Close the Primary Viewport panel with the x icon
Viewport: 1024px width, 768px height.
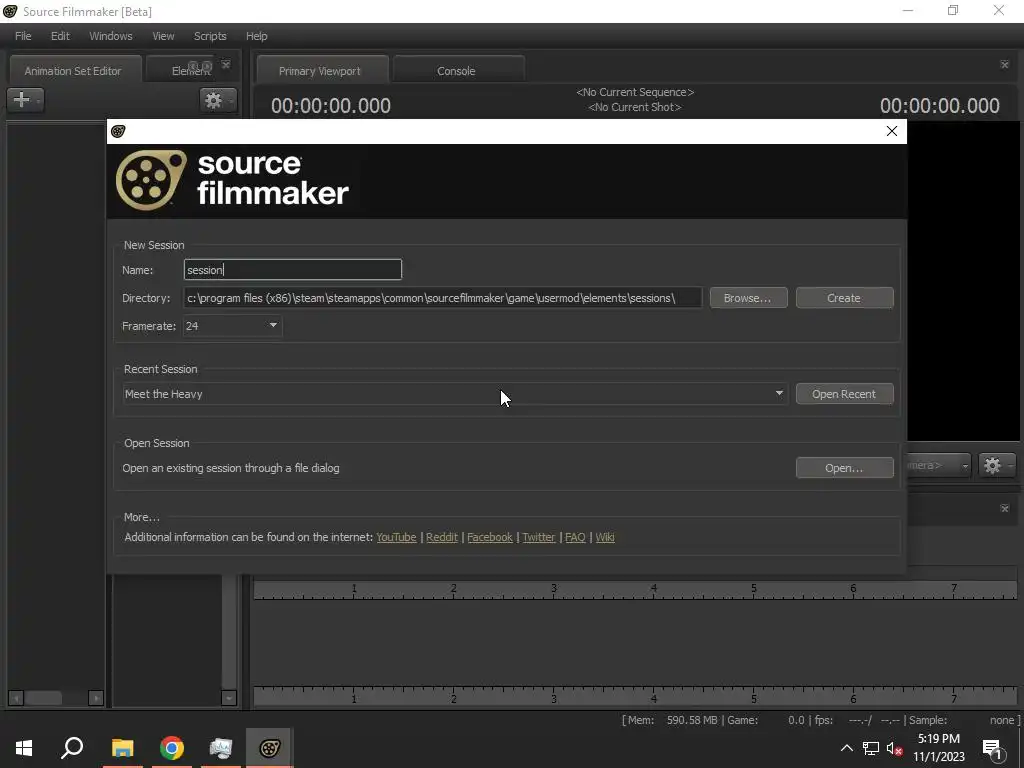(x=1004, y=65)
